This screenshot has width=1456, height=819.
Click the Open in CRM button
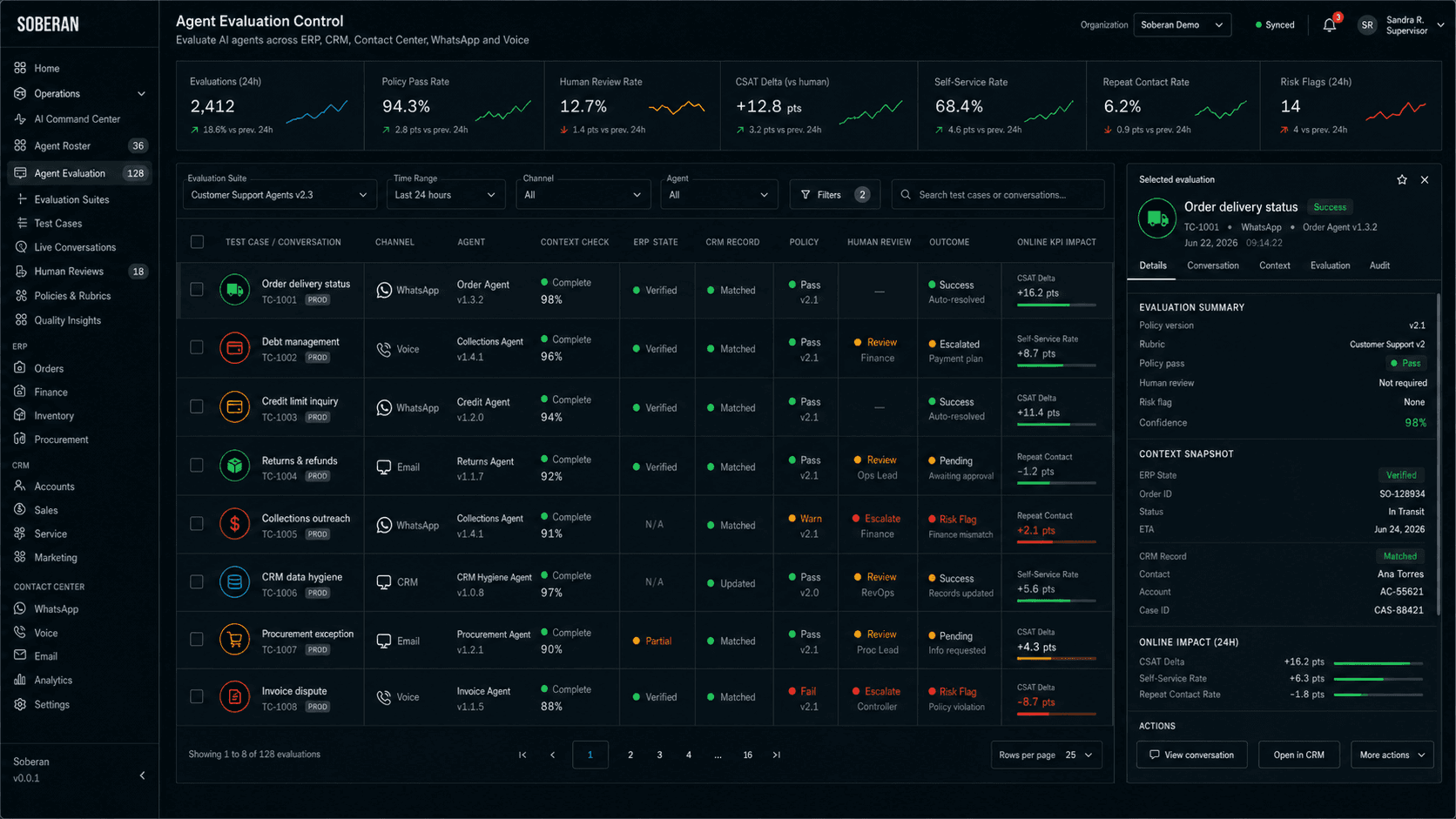(x=1298, y=755)
